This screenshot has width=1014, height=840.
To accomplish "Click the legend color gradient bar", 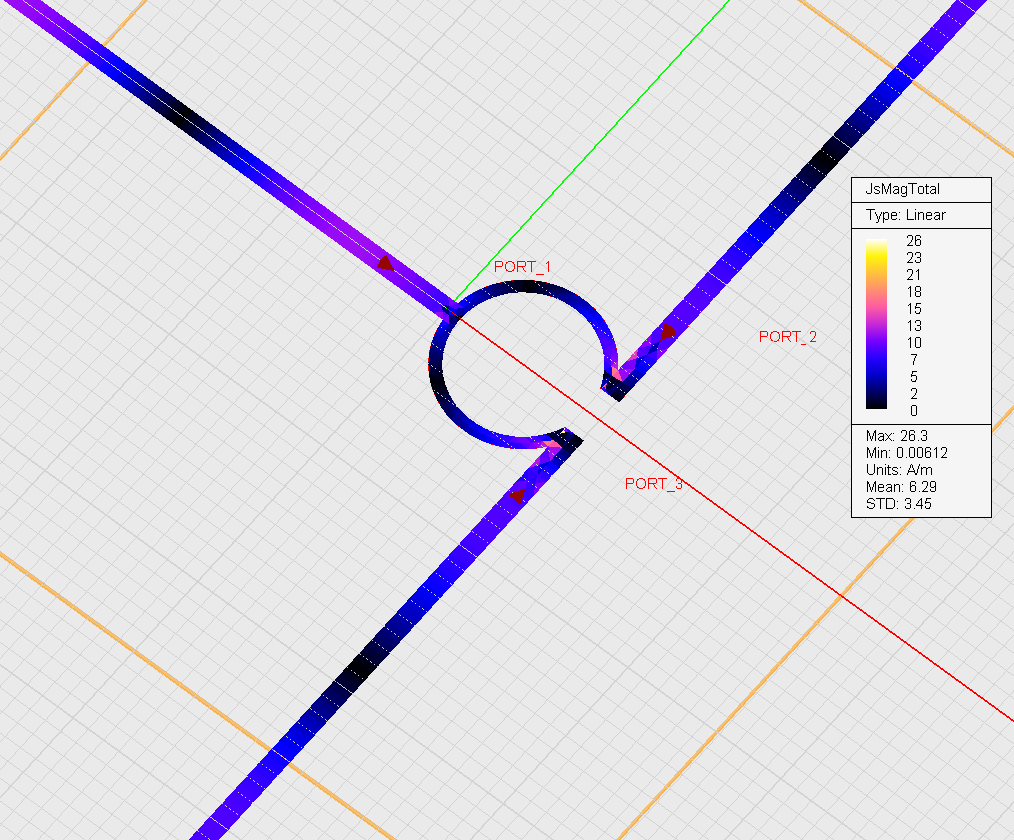I will tap(876, 323).
